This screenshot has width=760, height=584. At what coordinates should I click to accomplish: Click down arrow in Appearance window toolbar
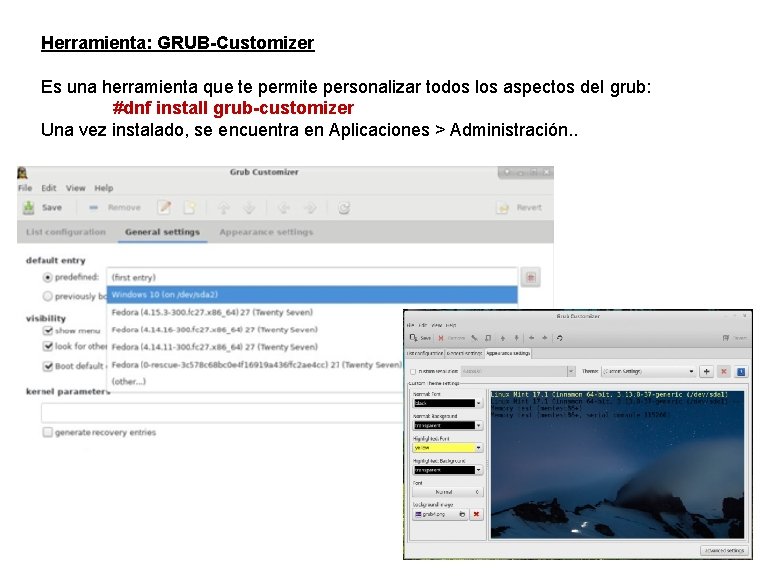tap(517, 338)
